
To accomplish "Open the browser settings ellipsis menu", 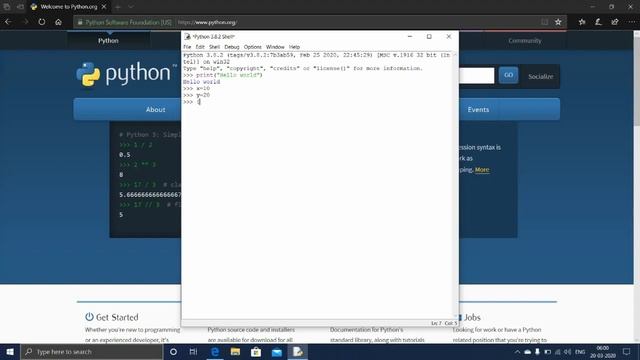I will click(x=631, y=22).
